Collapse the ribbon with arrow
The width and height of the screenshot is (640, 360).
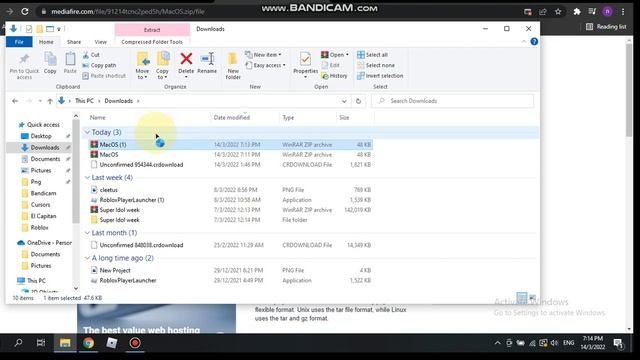(524, 42)
